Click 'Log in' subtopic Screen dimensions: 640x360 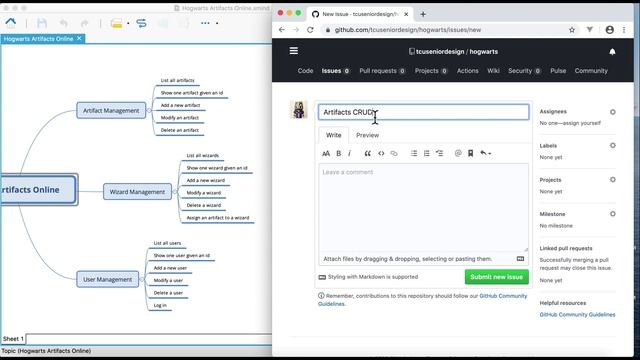(x=160, y=305)
